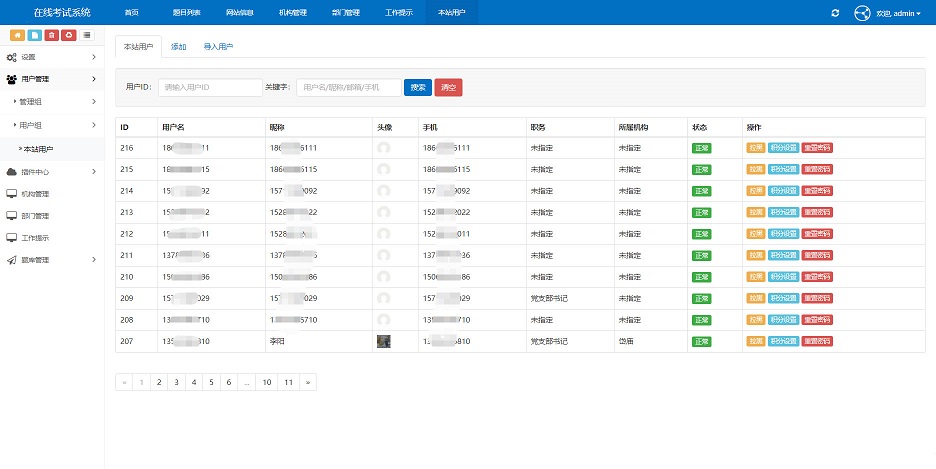
Task: Click the refresh icon in top bar
Action: pos(835,13)
